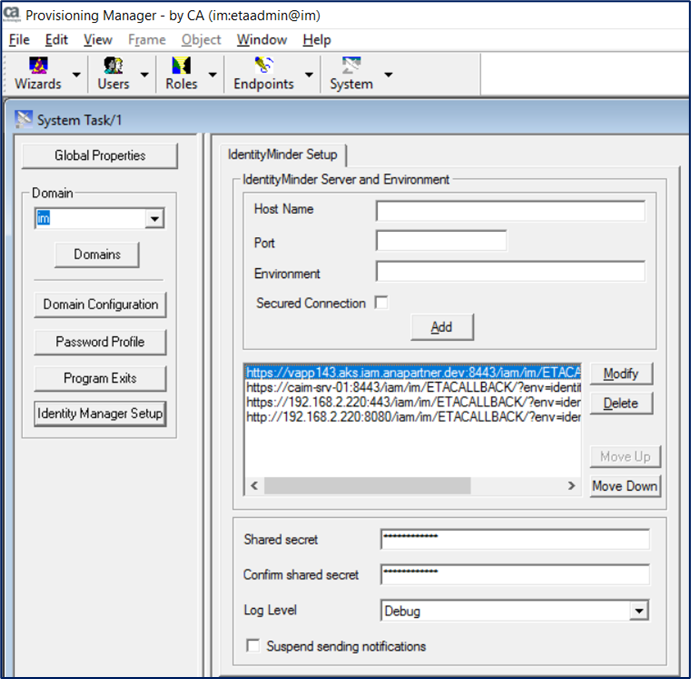
Task: Click the Host Name input field
Action: coord(510,211)
